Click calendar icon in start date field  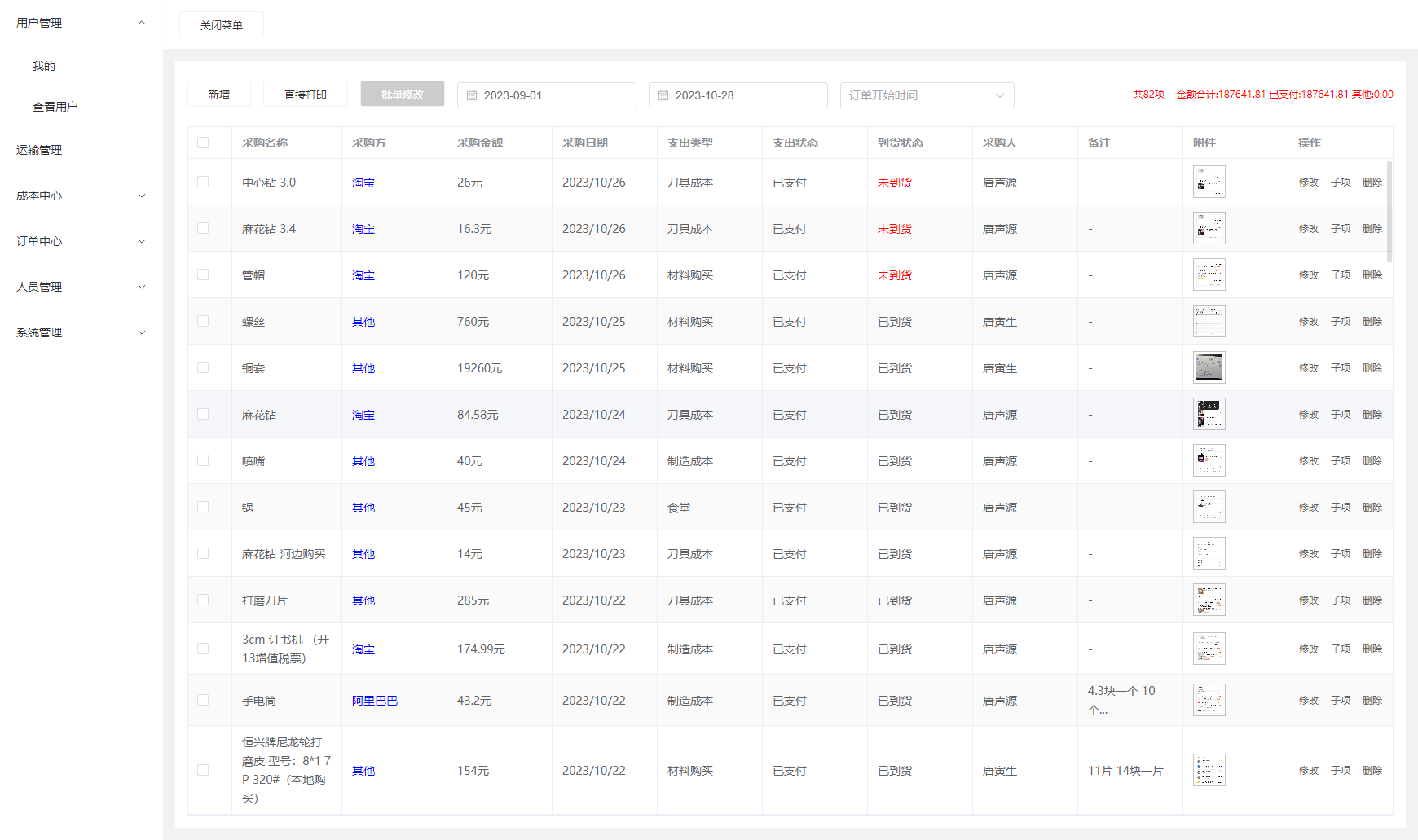click(472, 95)
